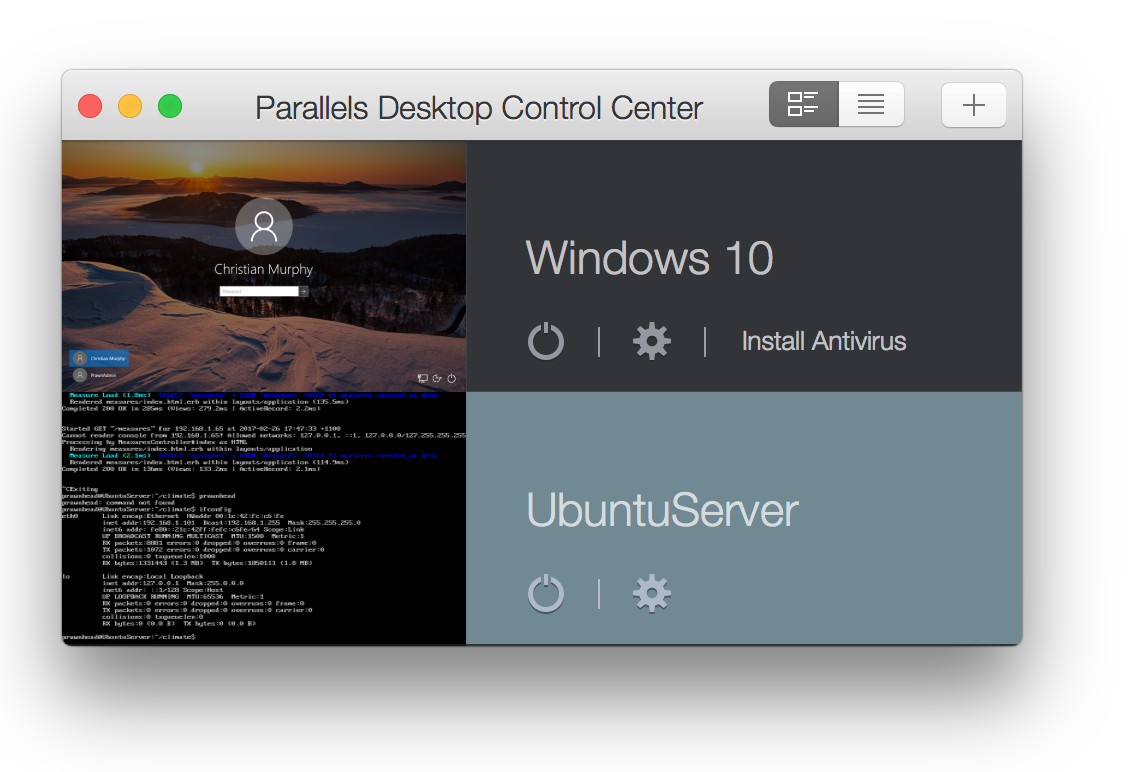Power on the UbuntuServer VM
The image size is (1146, 772).
(x=546, y=593)
